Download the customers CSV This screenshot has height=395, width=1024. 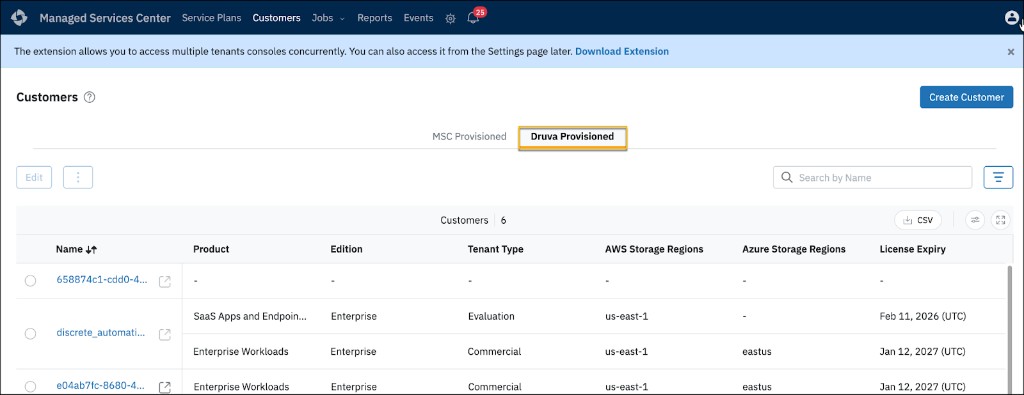click(918, 220)
